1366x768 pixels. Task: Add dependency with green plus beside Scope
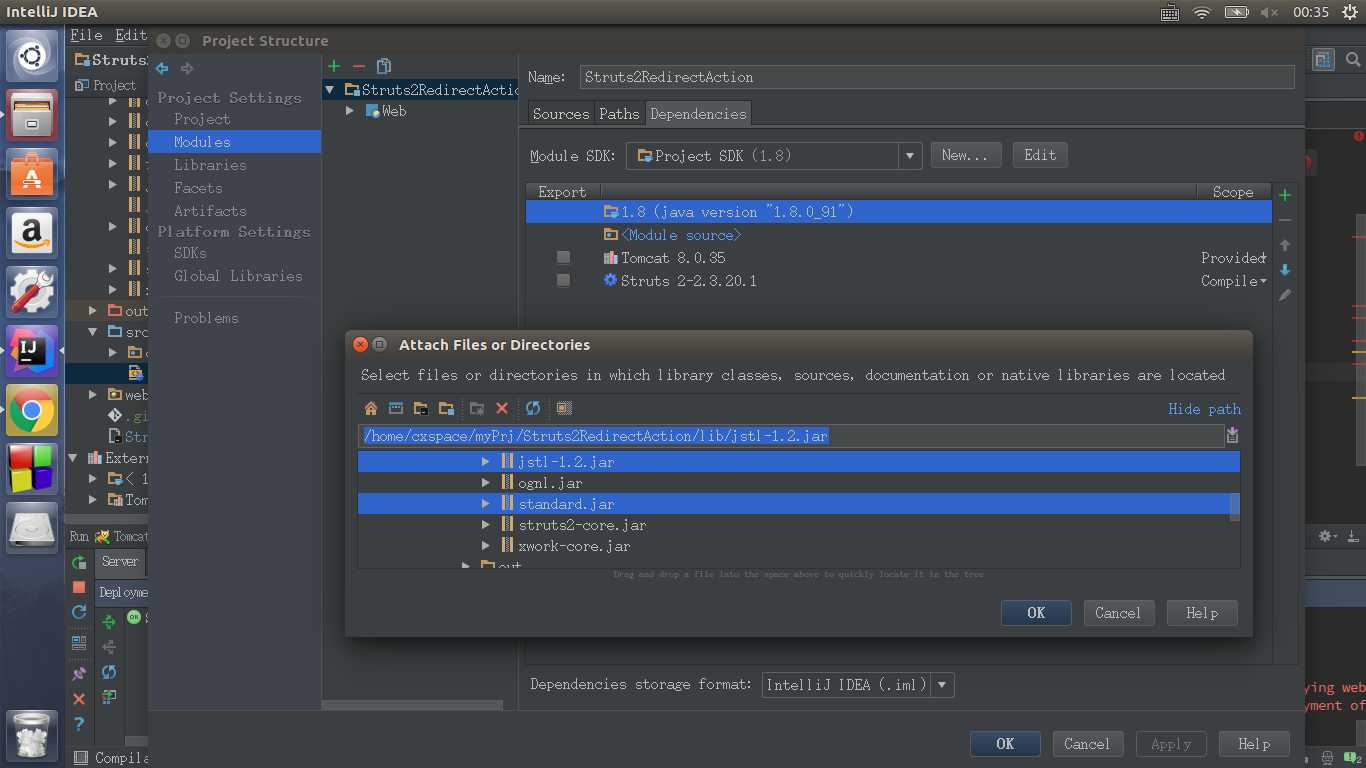[x=1285, y=195]
